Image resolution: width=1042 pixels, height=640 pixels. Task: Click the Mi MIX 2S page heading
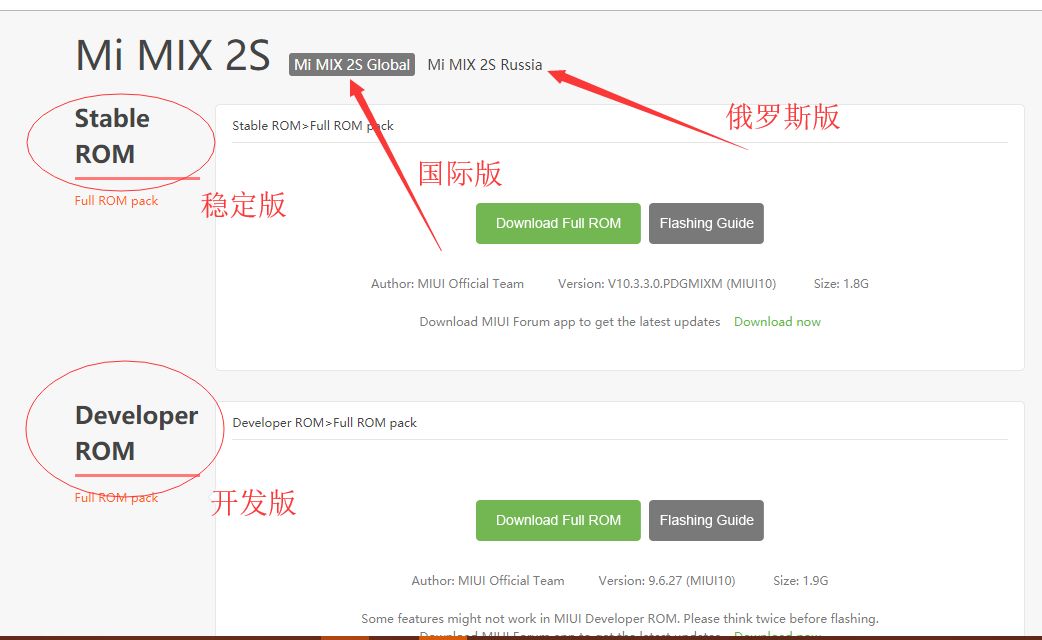(172, 57)
